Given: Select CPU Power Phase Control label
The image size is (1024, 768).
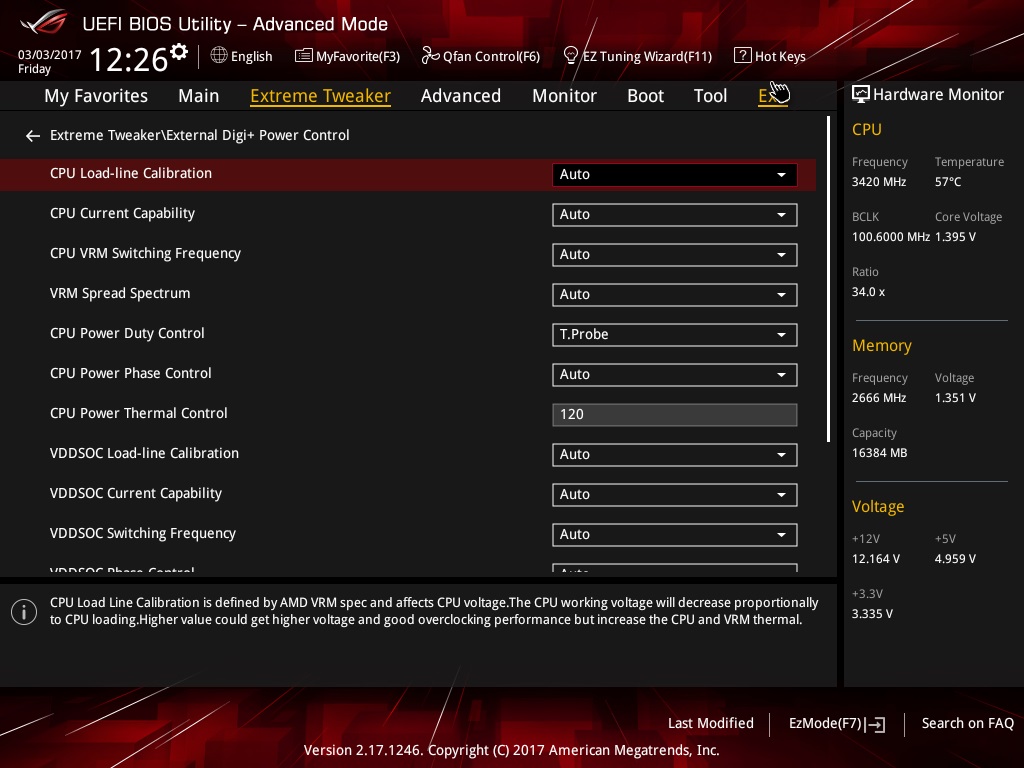Looking at the screenshot, I should (x=131, y=373).
